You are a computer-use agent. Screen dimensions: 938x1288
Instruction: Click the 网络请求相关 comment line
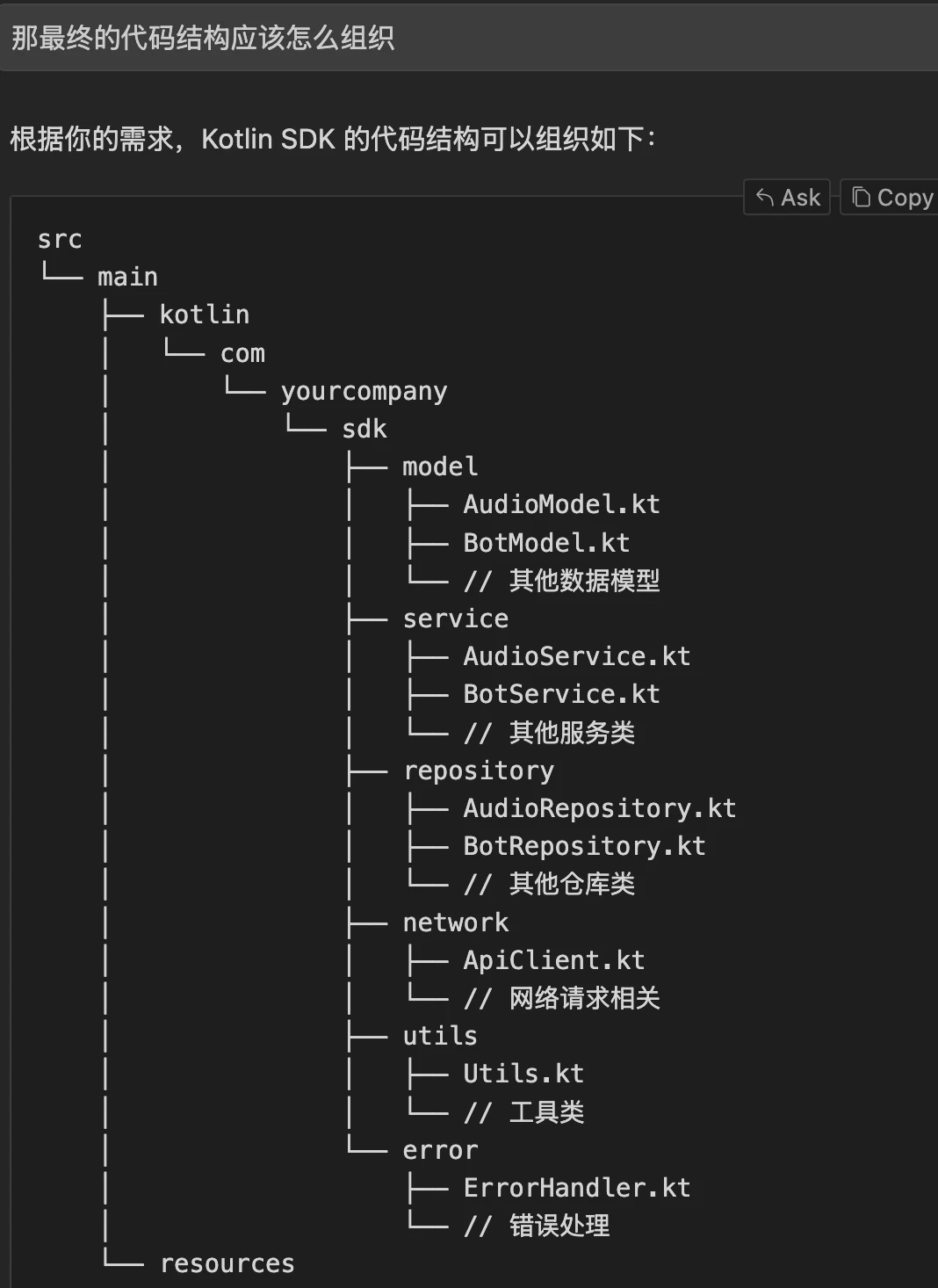pyautogui.click(x=584, y=998)
